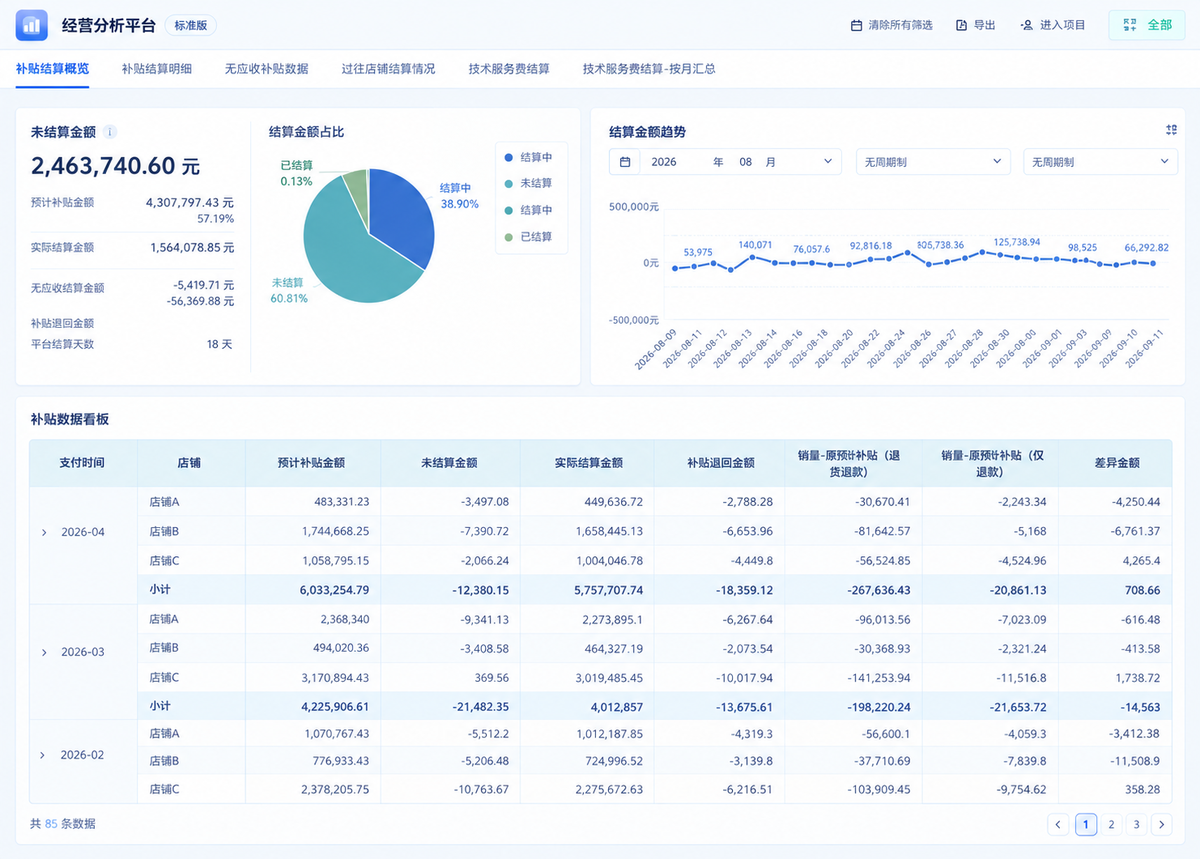Click 进入项目 in the top bar
Screen dimensions: 1200x859
[x=1053, y=25]
